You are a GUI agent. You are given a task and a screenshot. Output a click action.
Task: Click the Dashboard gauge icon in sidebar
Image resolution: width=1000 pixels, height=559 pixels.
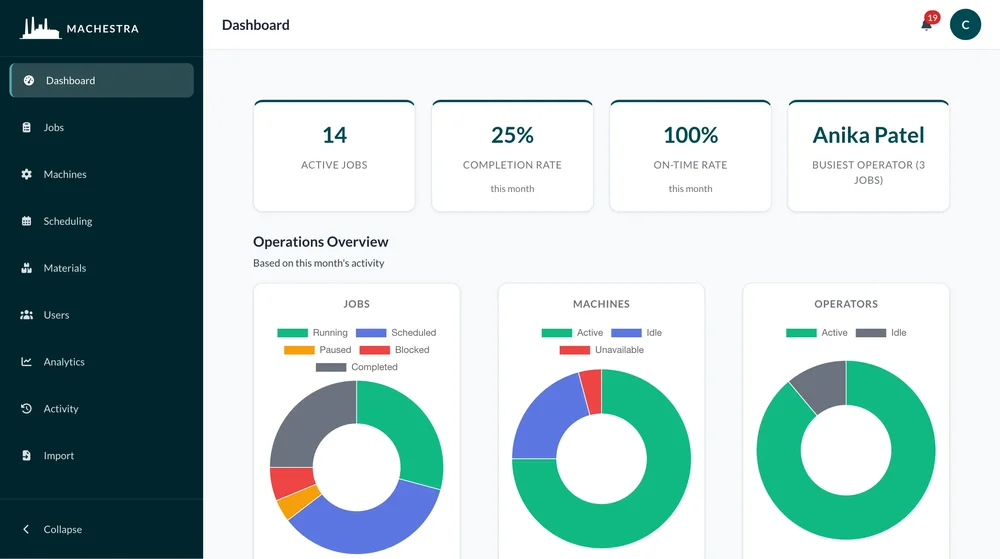coord(29,80)
